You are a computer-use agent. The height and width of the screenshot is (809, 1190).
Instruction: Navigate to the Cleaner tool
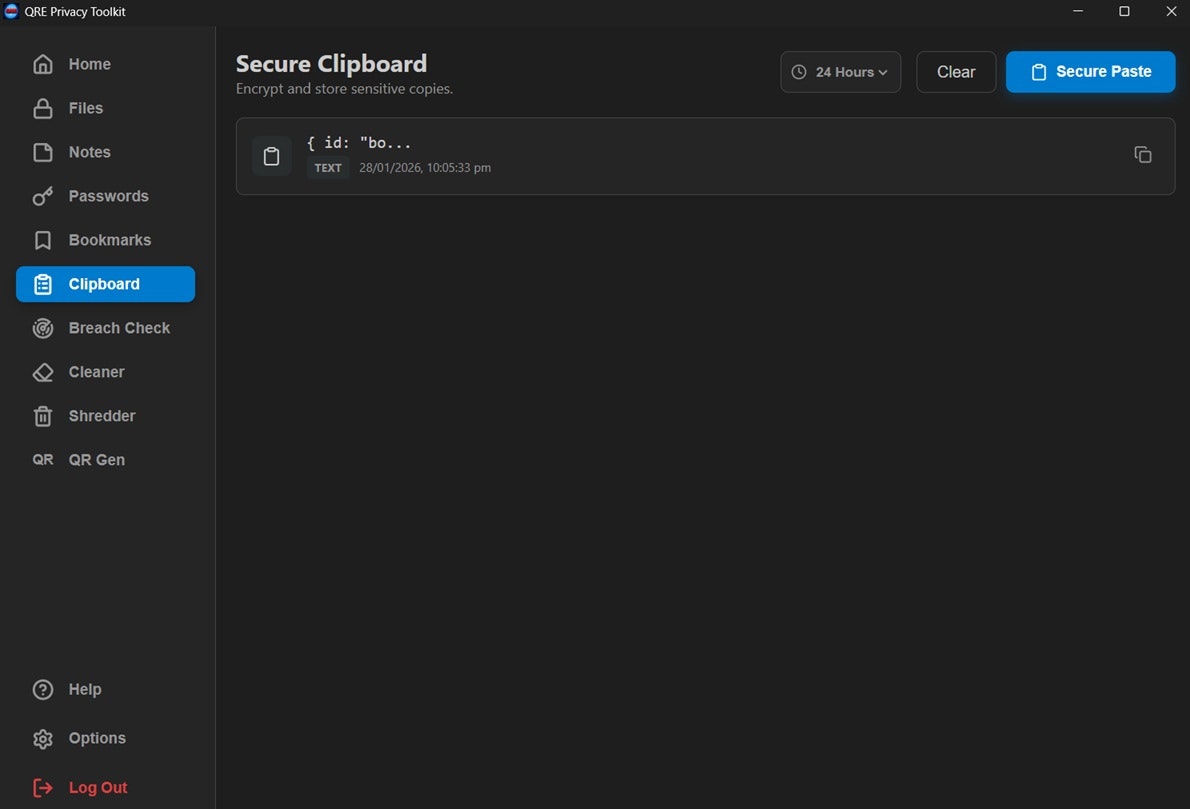(105, 373)
